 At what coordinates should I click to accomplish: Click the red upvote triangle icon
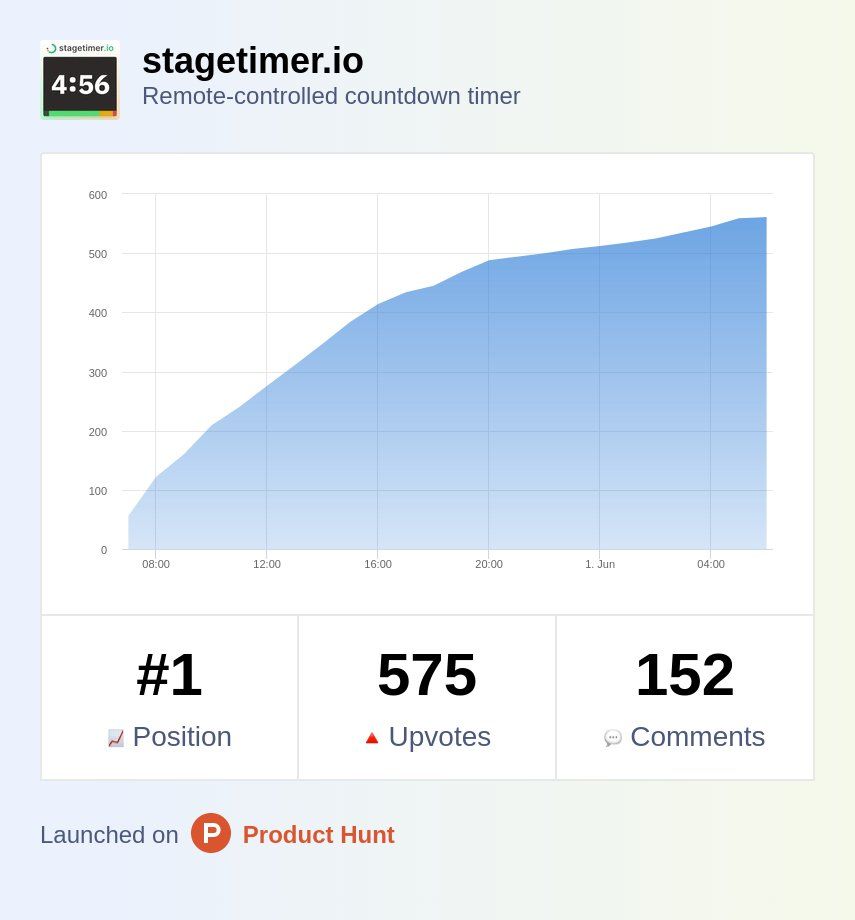[x=371, y=738]
